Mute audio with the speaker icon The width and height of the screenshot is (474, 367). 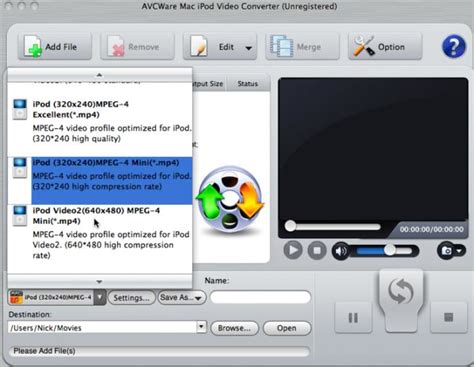pyautogui.click(x=341, y=251)
